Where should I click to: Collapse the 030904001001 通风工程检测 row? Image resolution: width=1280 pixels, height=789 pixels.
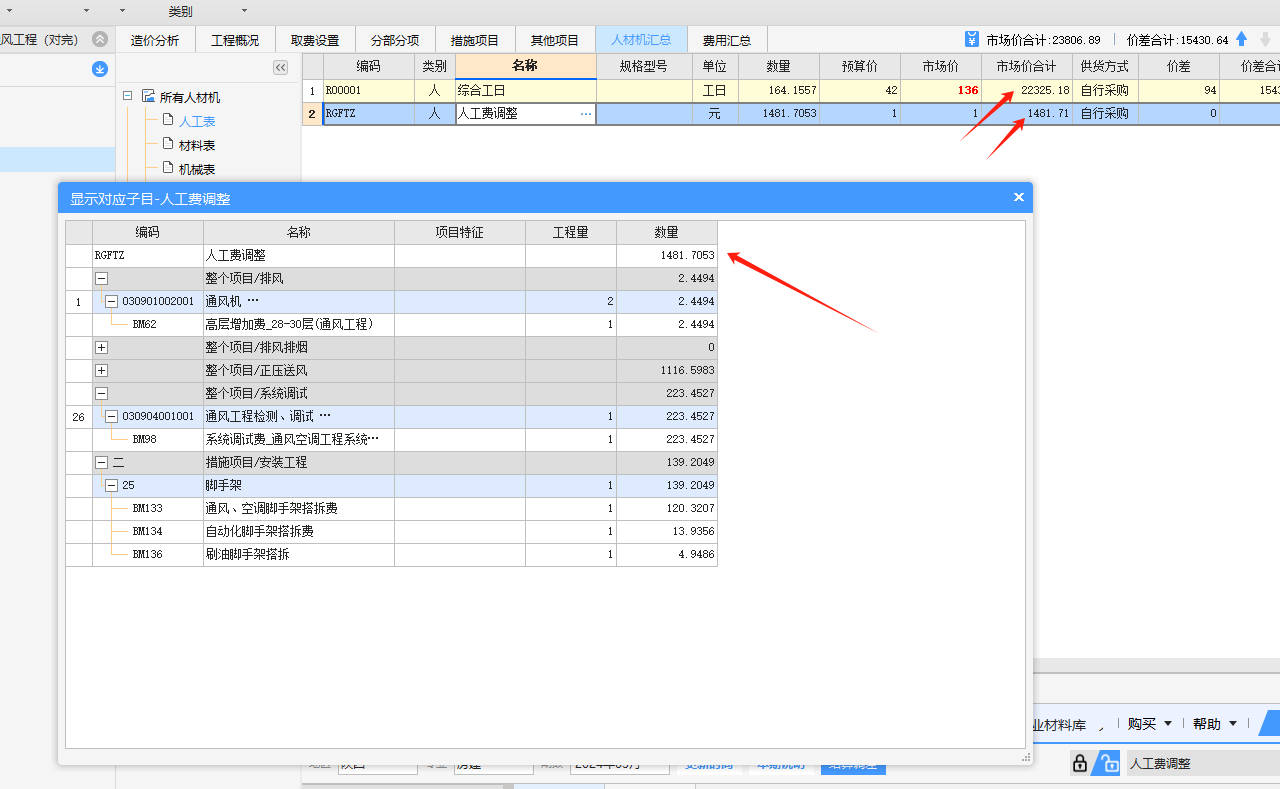tap(112, 416)
